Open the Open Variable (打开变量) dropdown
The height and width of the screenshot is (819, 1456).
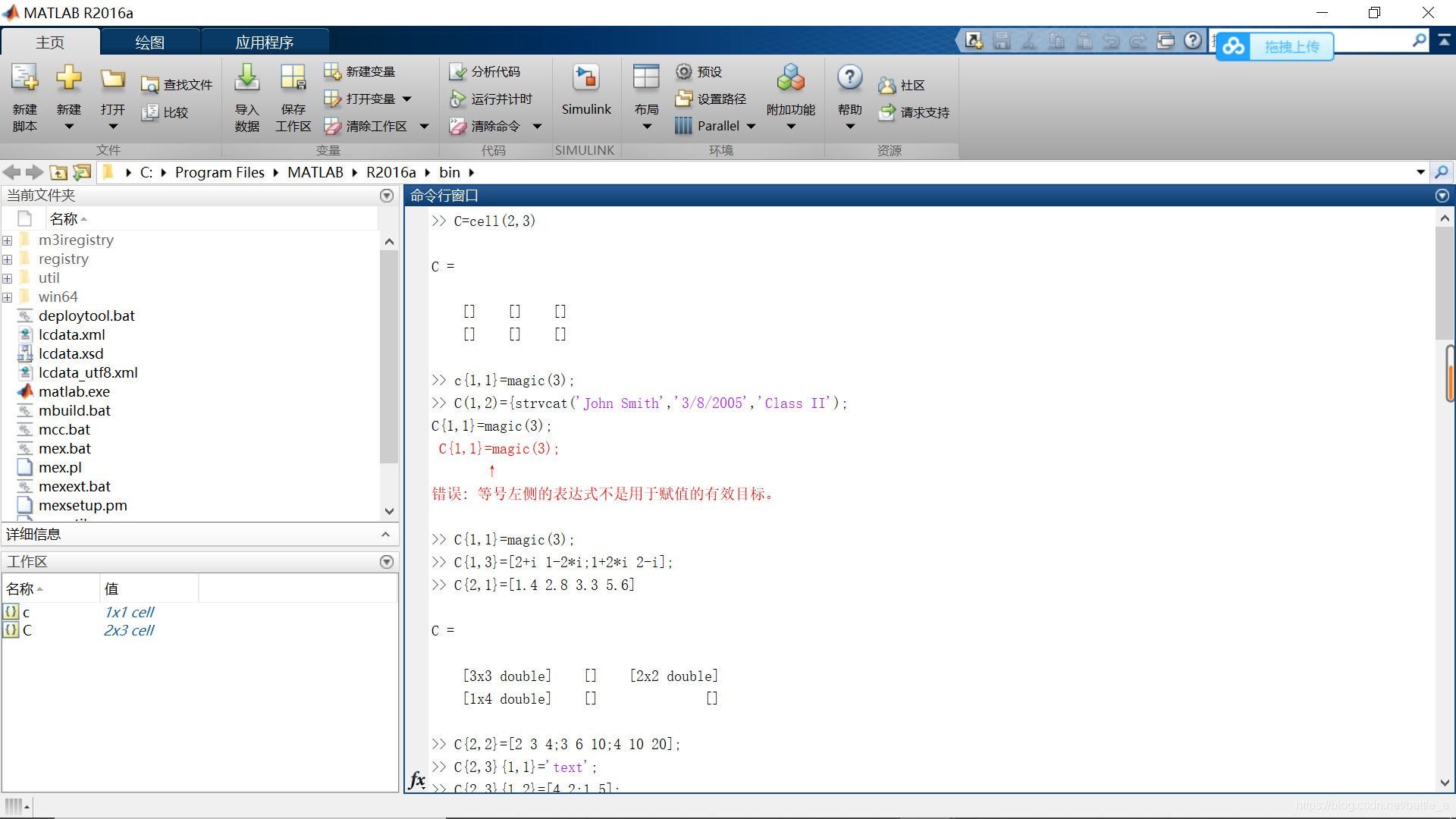pos(406,99)
